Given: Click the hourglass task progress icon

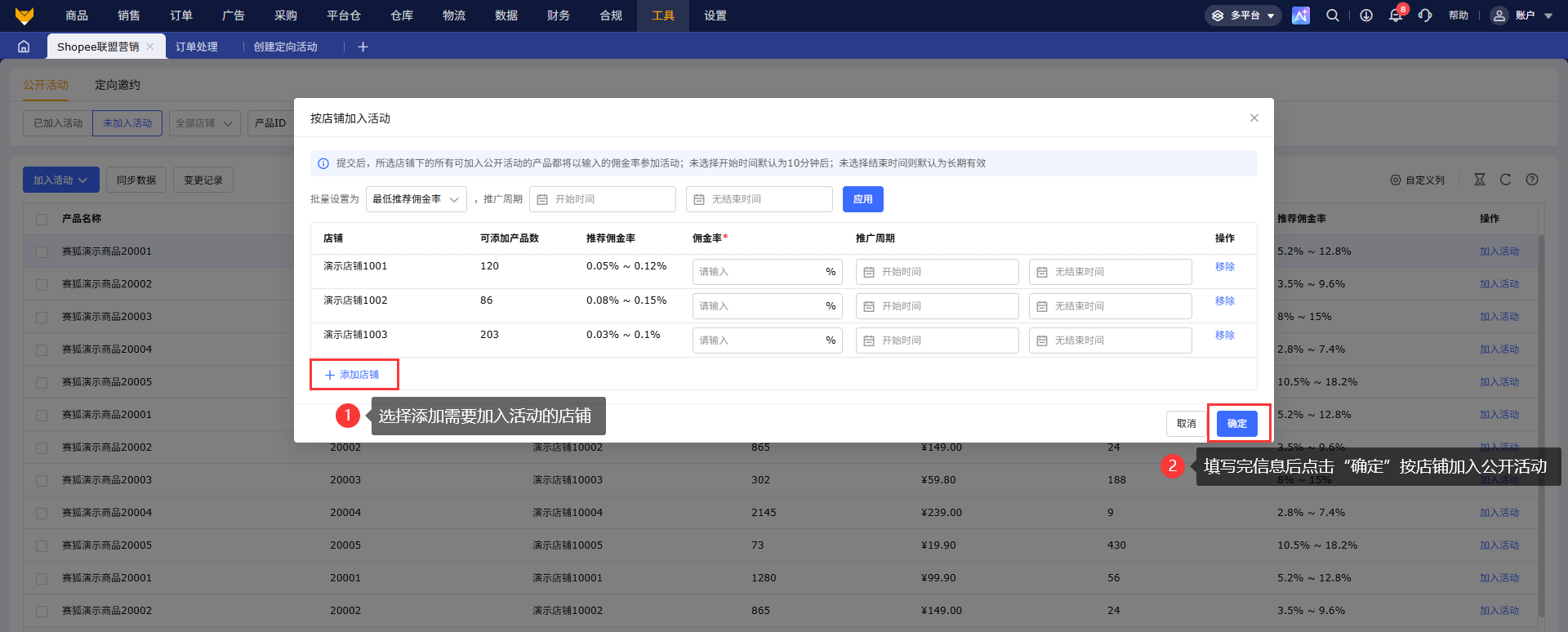Looking at the screenshot, I should tap(1480, 180).
